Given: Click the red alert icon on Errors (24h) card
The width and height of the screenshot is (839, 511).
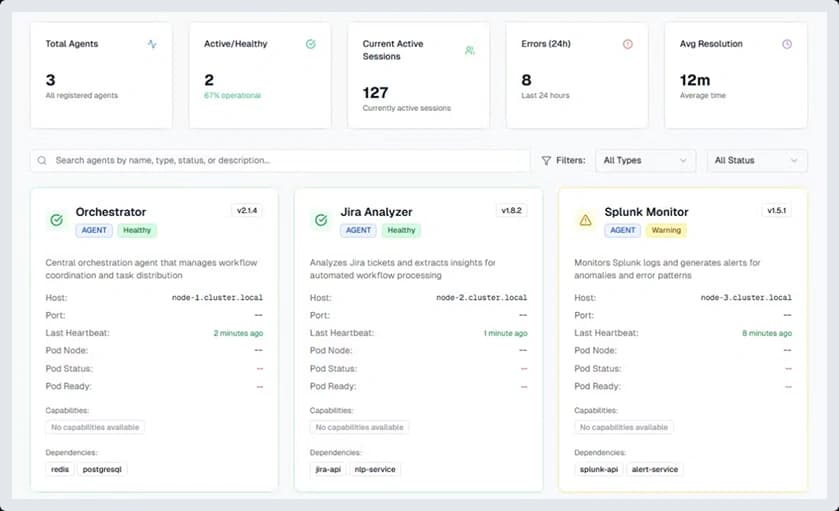Looking at the screenshot, I should (628, 44).
